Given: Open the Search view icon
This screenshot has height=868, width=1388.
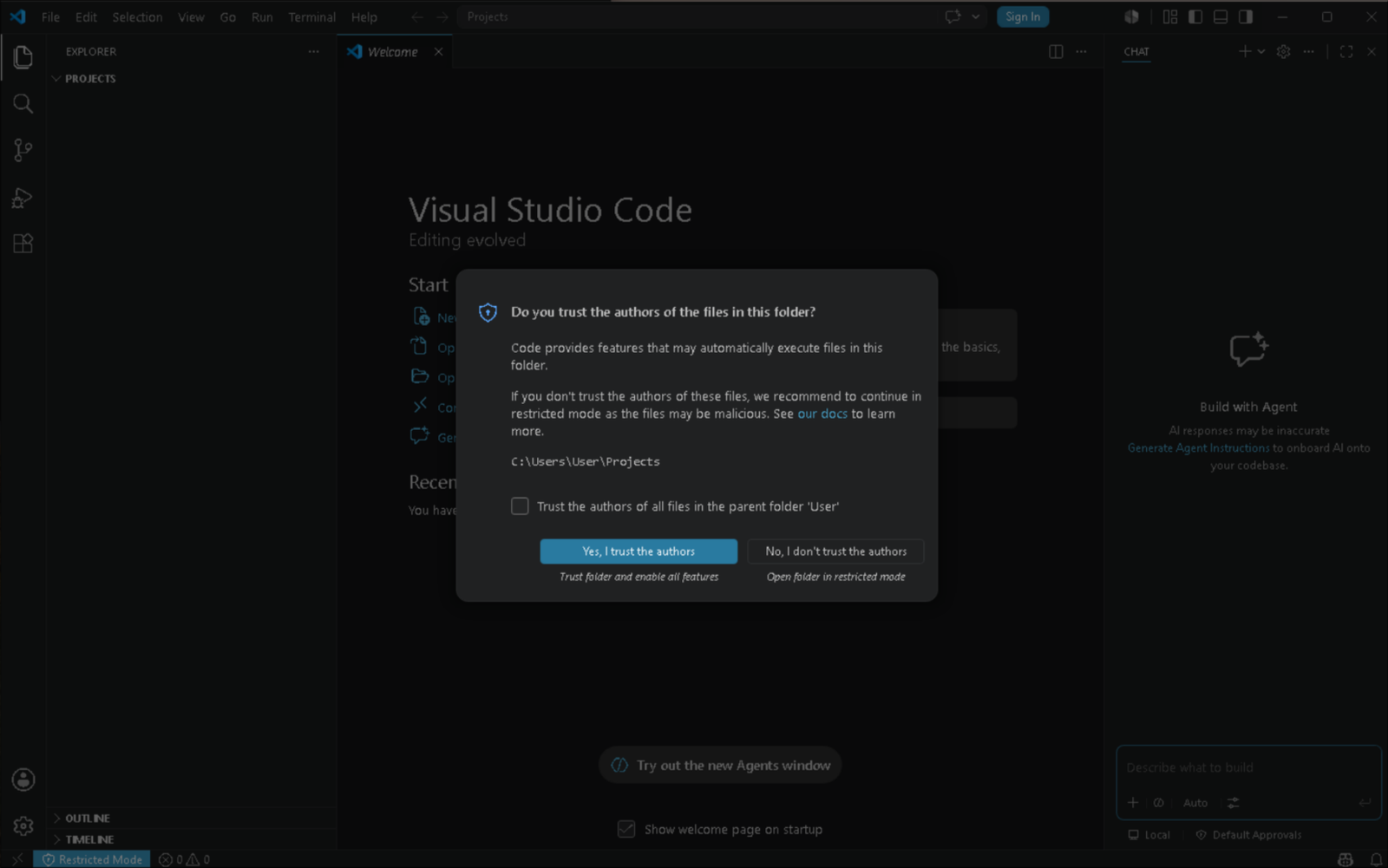Looking at the screenshot, I should coord(23,104).
